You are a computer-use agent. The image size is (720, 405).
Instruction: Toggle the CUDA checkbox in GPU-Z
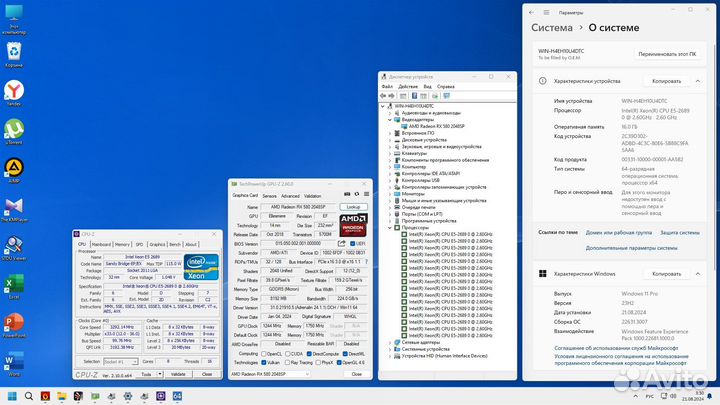pyautogui.click(x=287, y=354)
